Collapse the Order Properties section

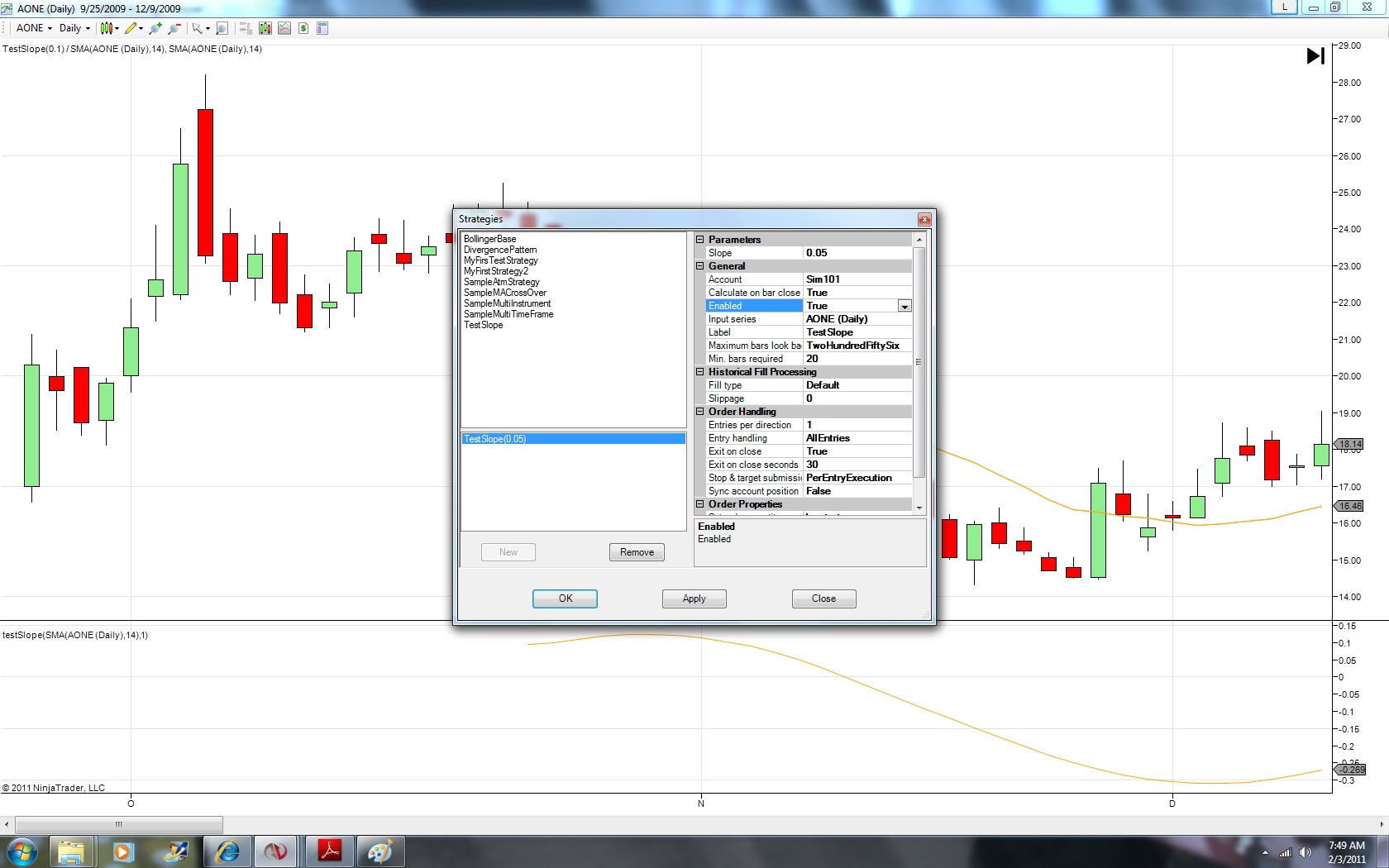[x=700, y=504]
